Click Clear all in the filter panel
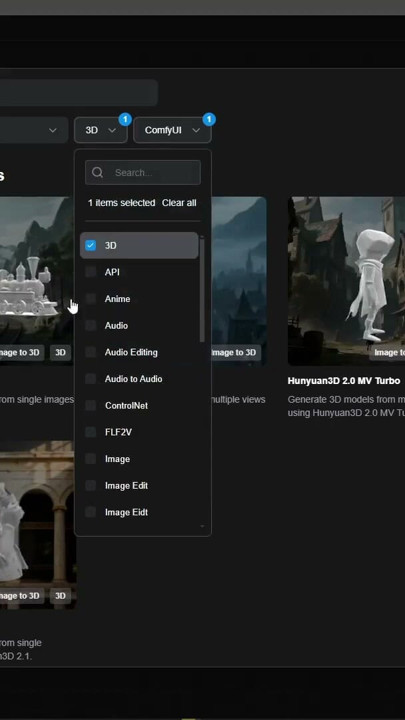The height and width of the screenshot is (720, 405). 179,203
